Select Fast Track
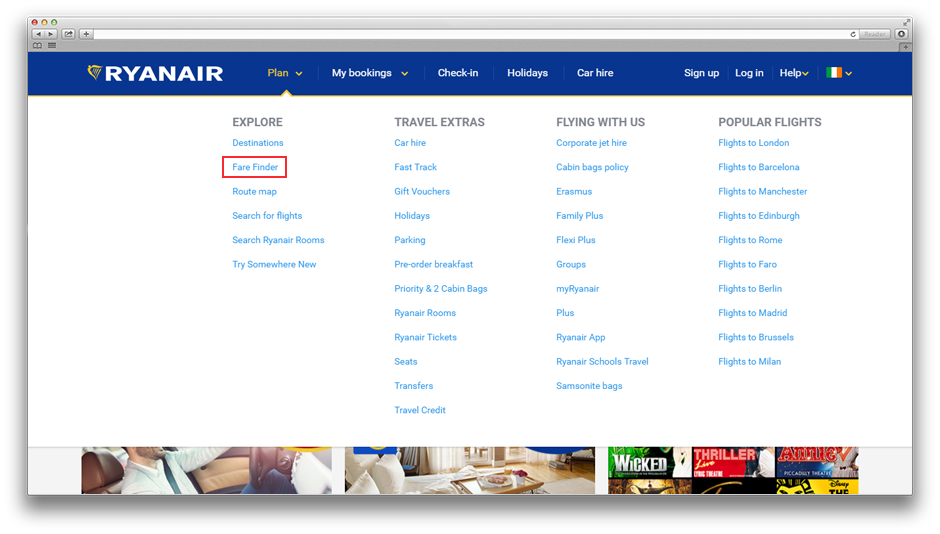This screenshot has height=534, width=940. [x=415, y=167]
